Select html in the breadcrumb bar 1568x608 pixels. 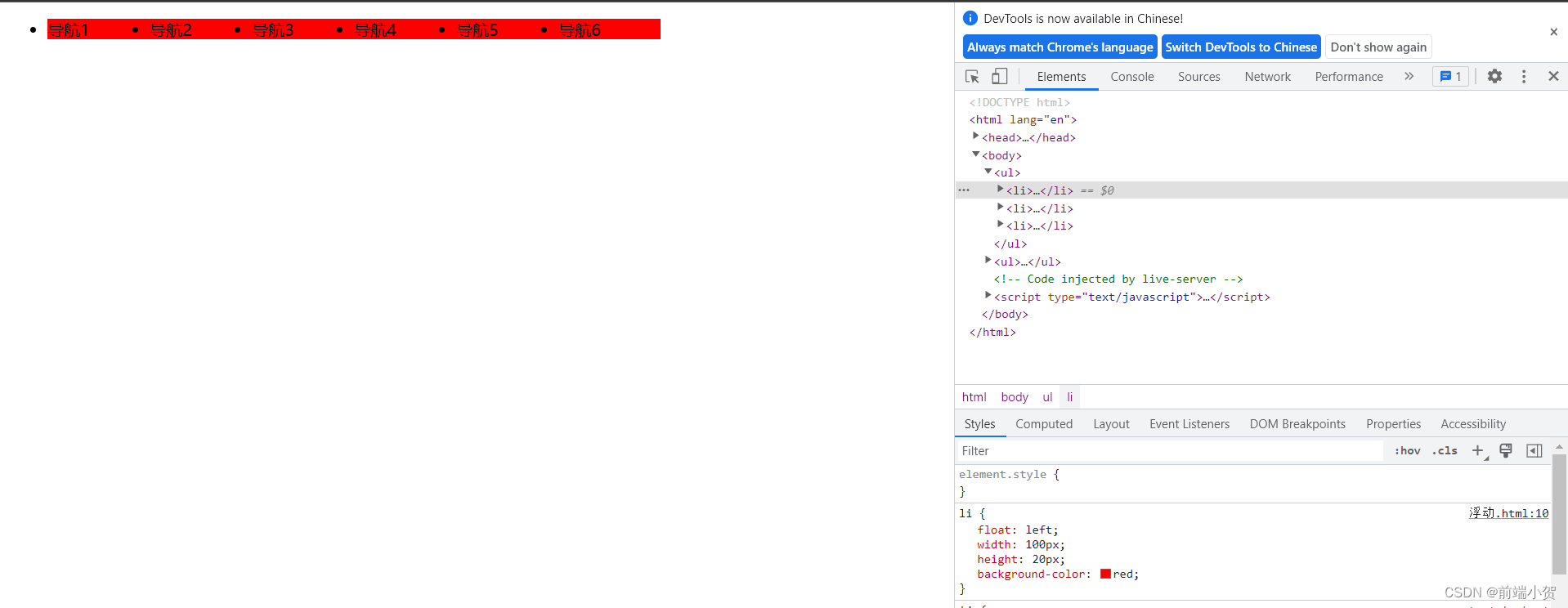pyautogui.click(x=974, y=396)
